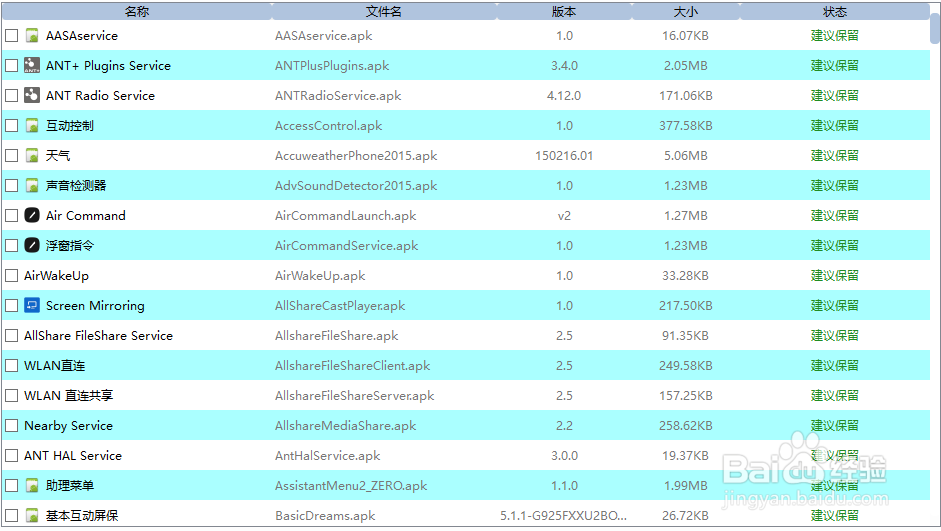
Task: Check the 基本互动屏保 checkbox
Action: [x=11, y=515]
